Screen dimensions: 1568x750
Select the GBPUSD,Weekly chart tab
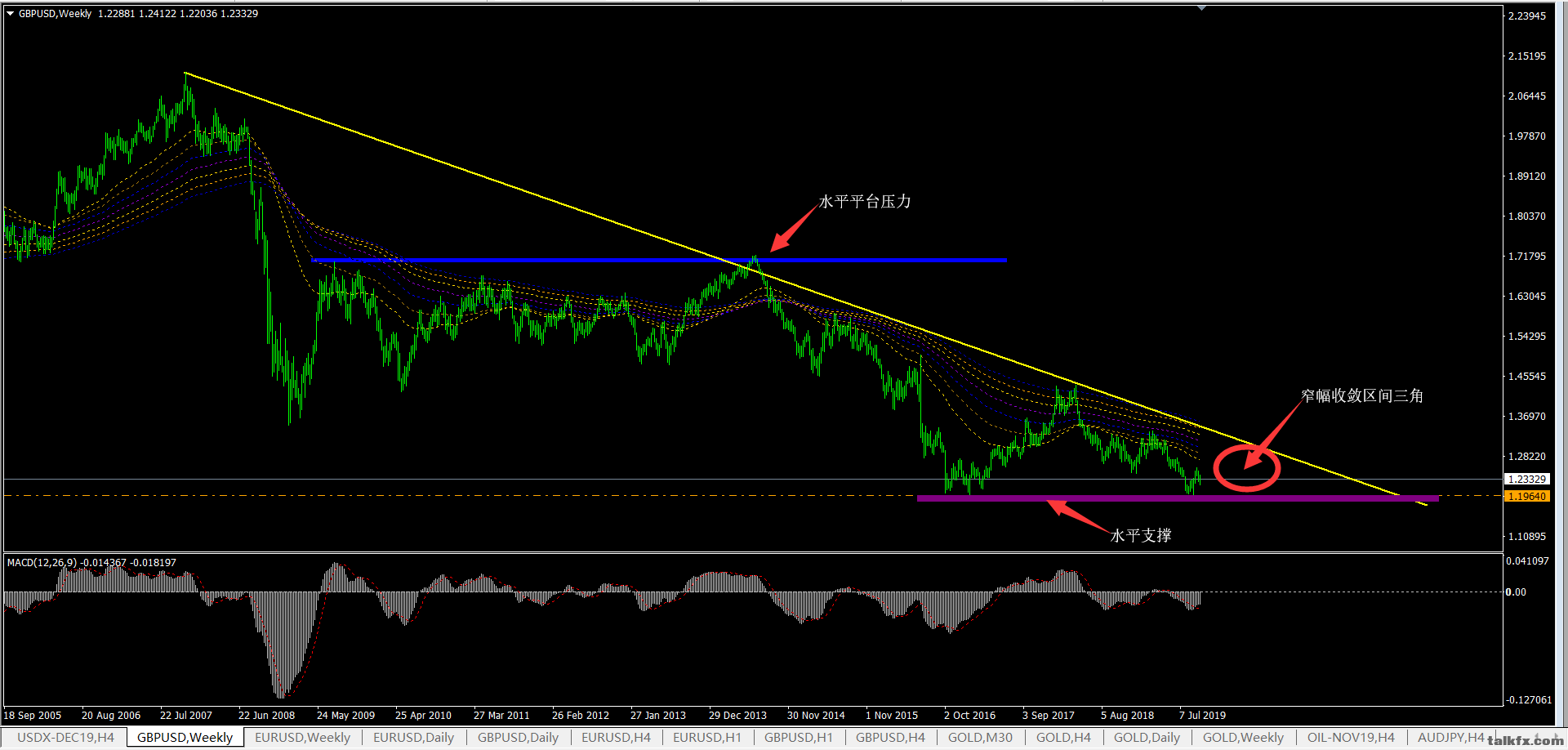[185, 737]
